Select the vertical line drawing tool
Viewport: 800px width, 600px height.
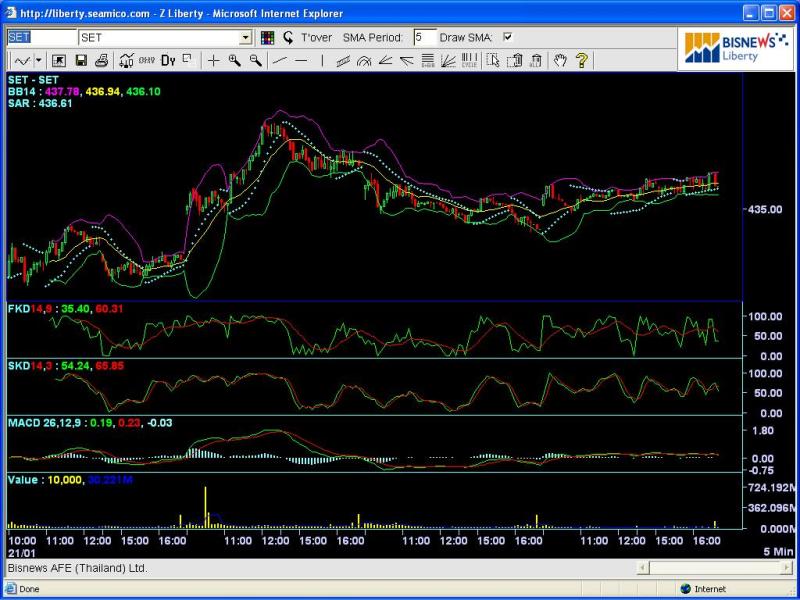322,61
